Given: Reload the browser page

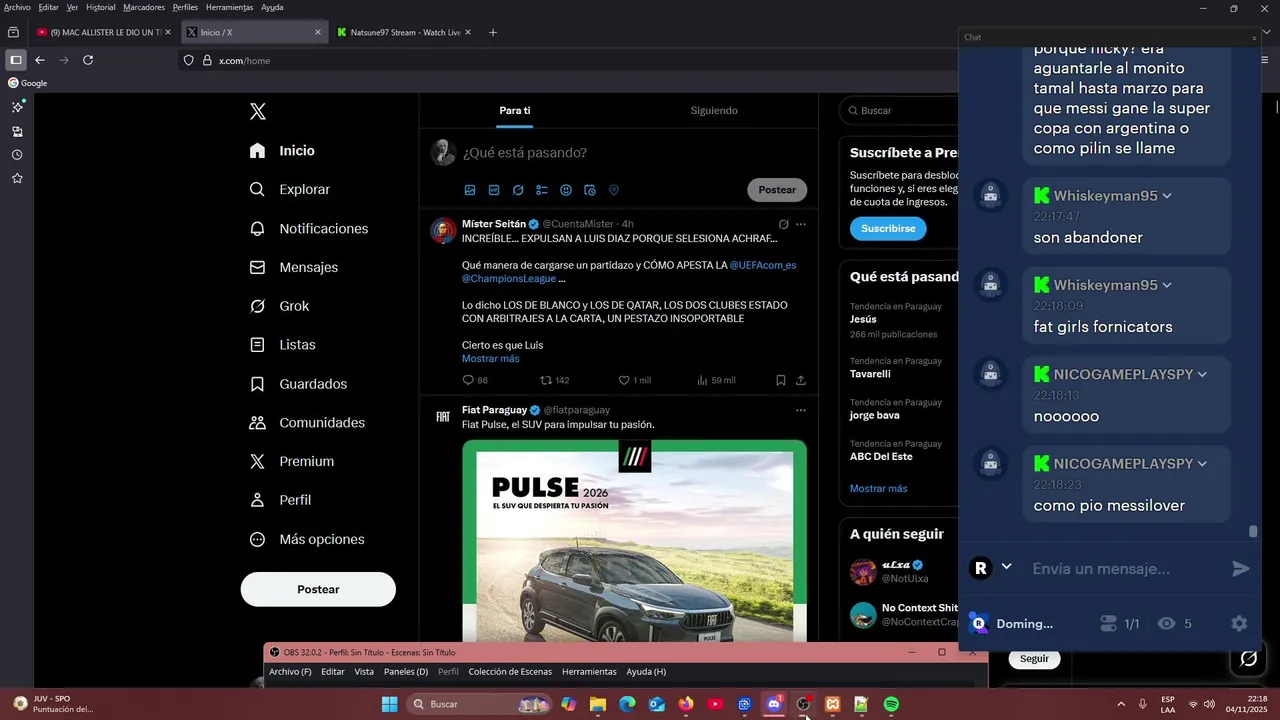Looking at the screenshot, I should tap(88, 60).
